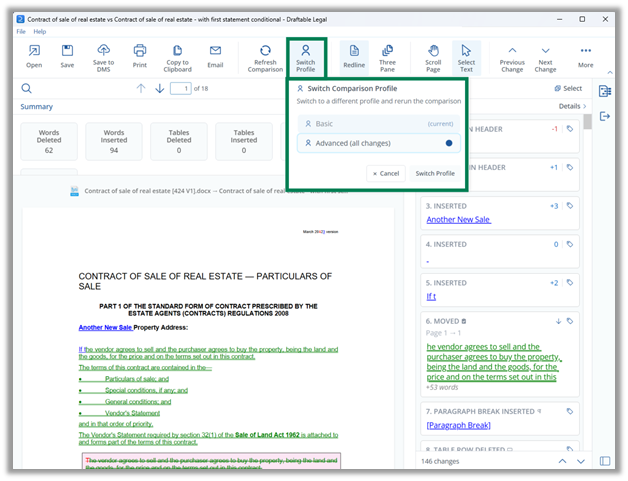The image size is (628, 481).
Task: Tag change 7 Paragraph Break Inserted
Action: click(x=570, y=411)
